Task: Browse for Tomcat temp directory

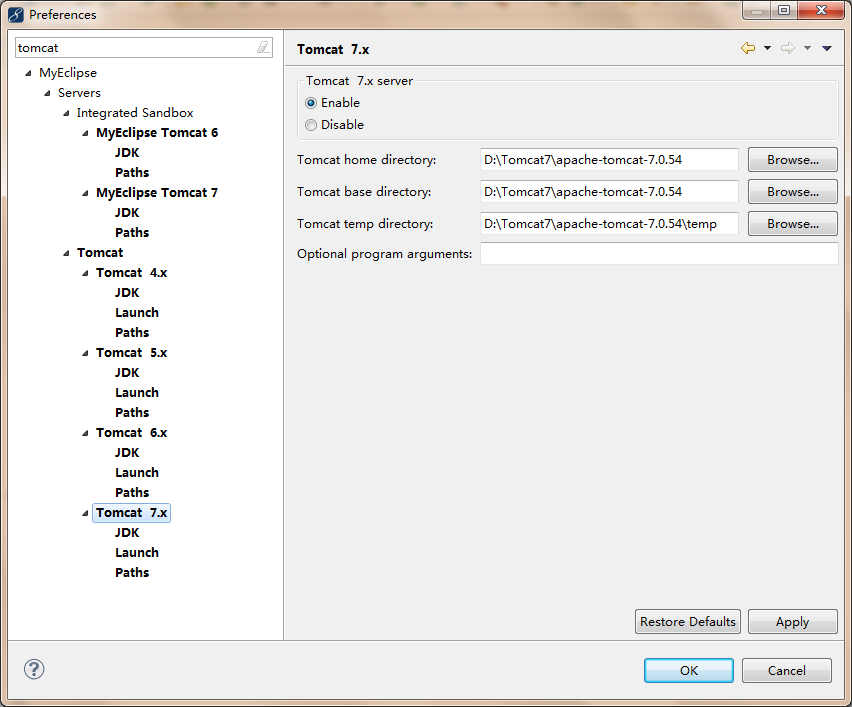Action: click(x=792, y=224)
